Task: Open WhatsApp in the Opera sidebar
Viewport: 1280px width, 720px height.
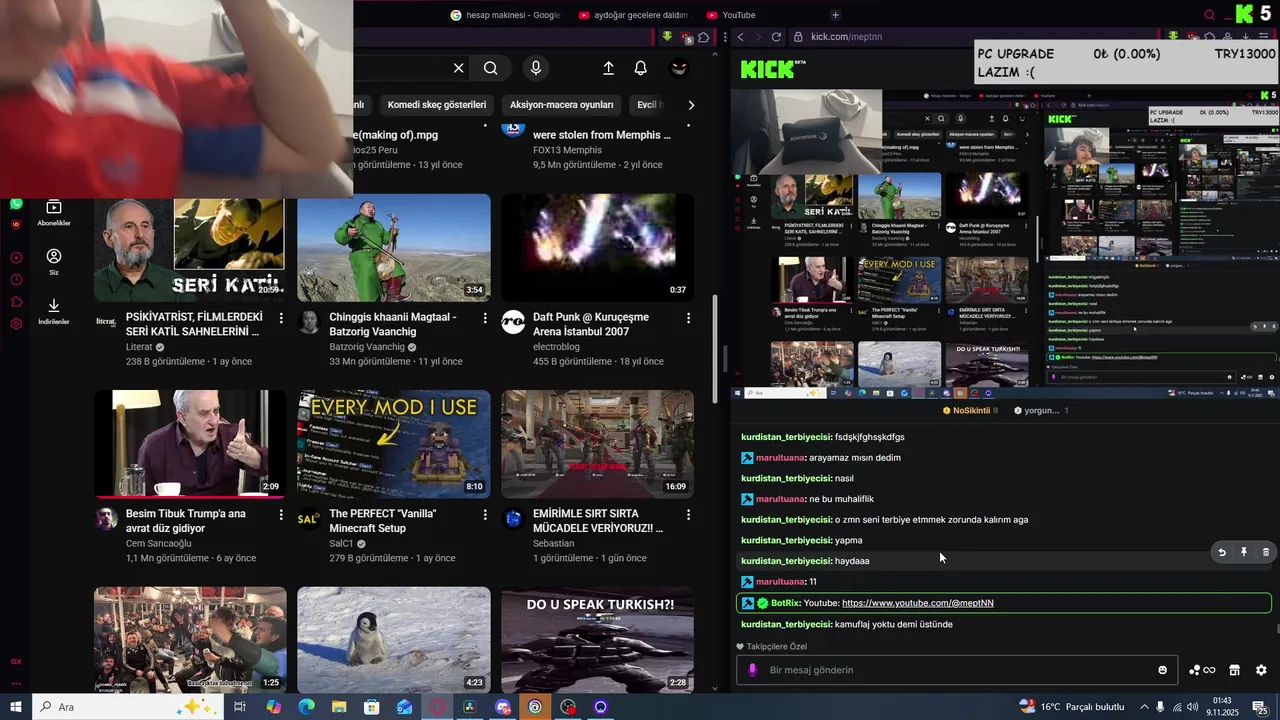Action: [16, 204]
